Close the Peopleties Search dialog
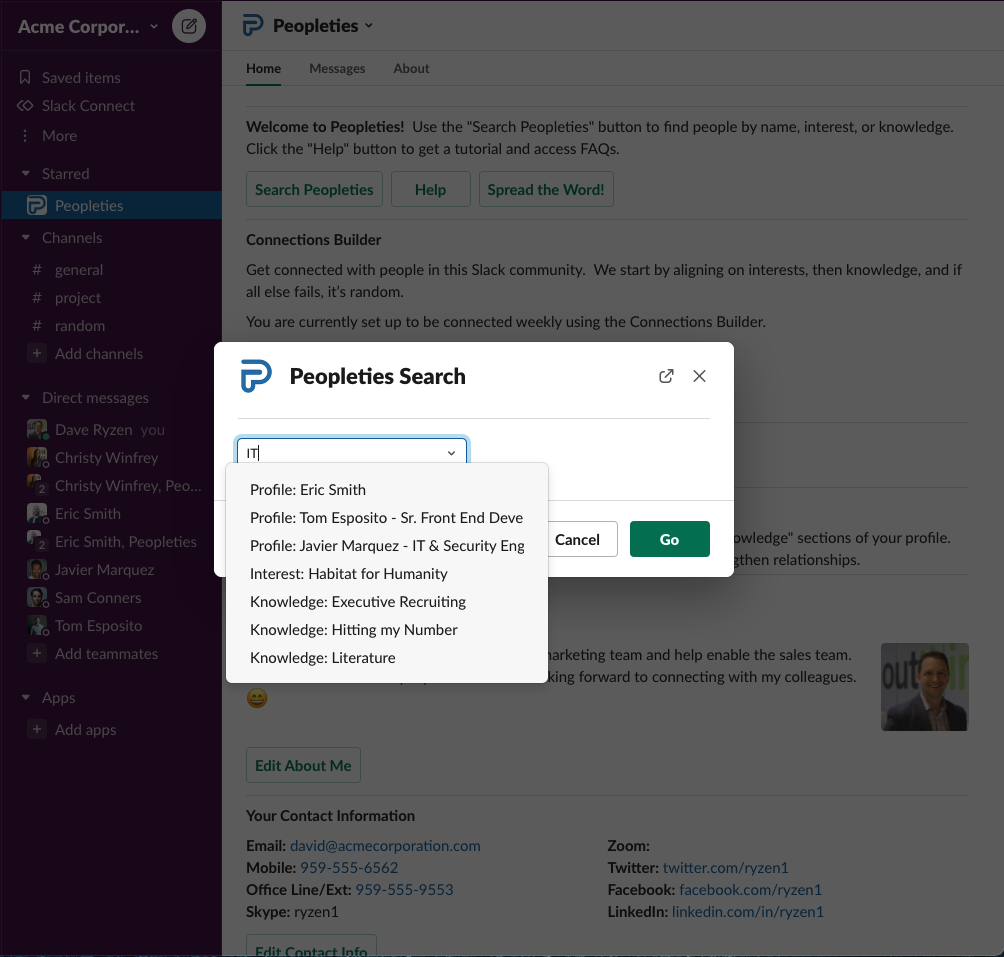Screen dimensions: 1004x957 (699, 376)
